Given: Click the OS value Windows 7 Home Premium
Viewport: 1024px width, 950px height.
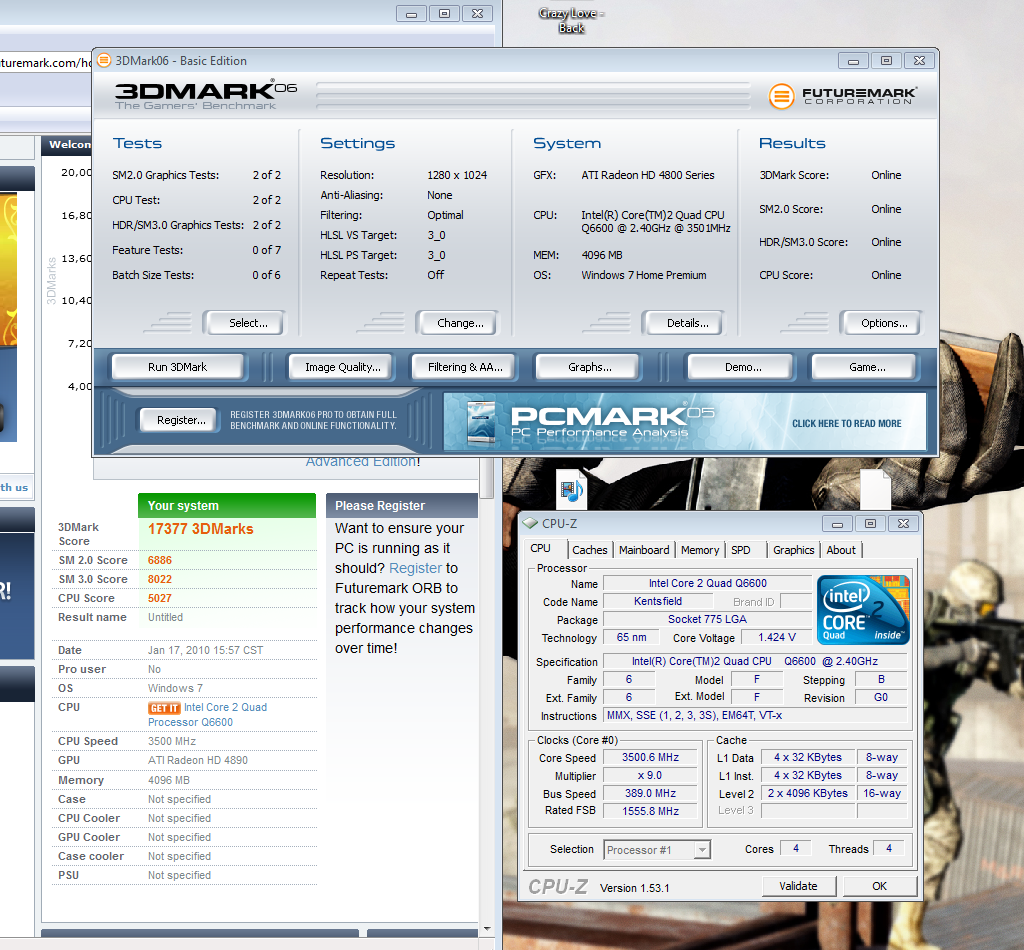Looking at the screenshot, I should pyautogui.click(x=644, y=275).
